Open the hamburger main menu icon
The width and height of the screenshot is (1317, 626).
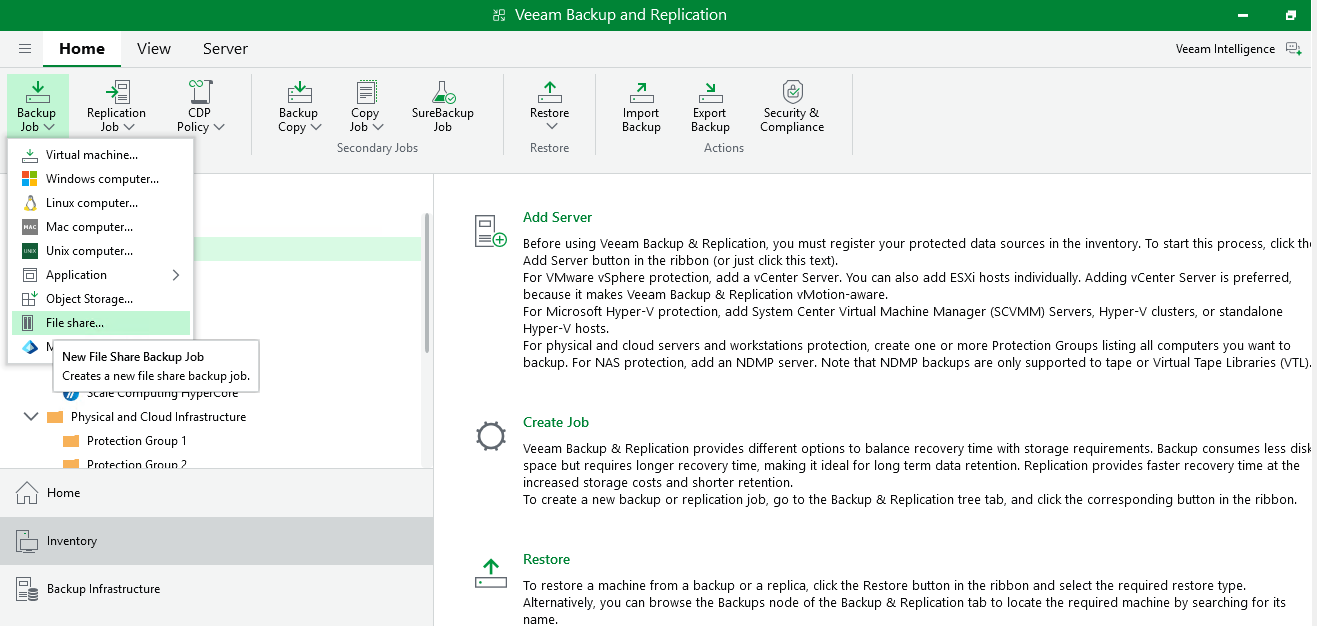(25, 49)
